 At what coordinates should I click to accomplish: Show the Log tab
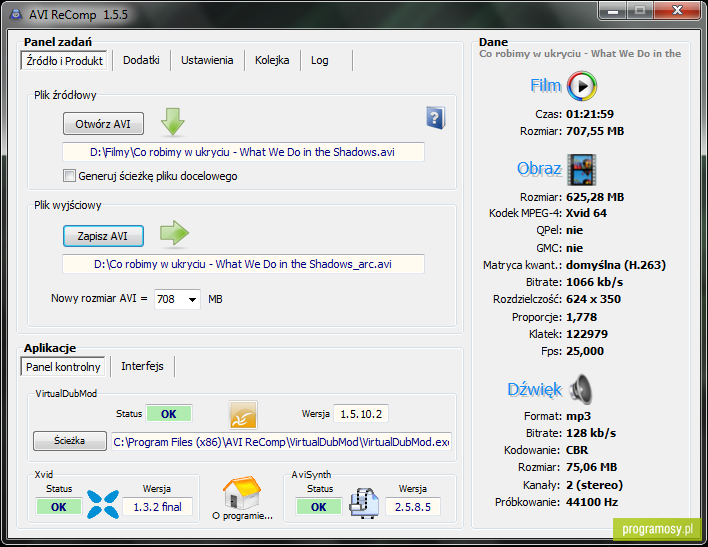pyautogui.click(x=320, y=60)
